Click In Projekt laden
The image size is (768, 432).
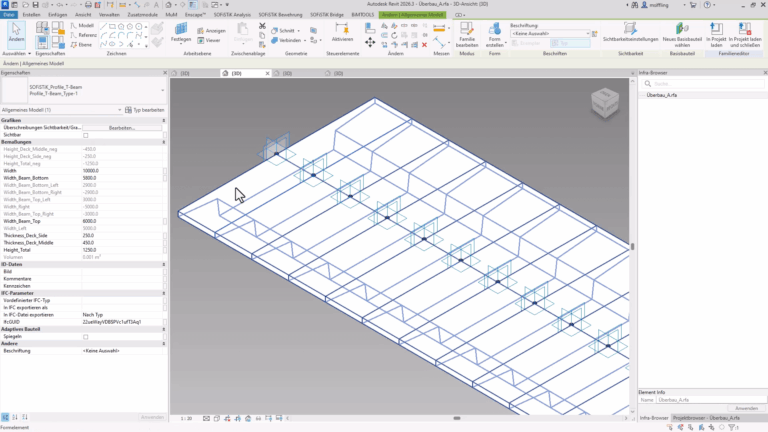click(x=716, y=34)
